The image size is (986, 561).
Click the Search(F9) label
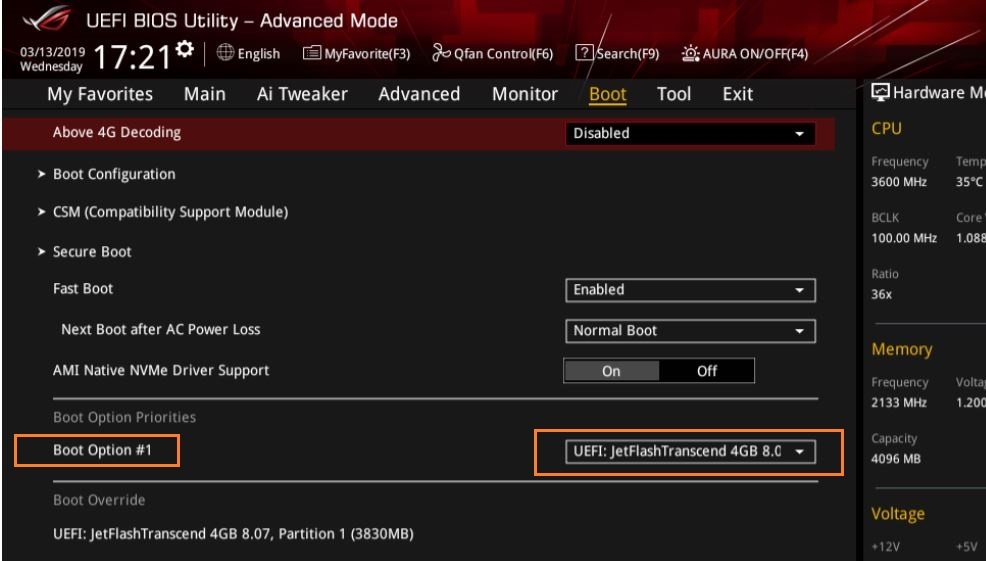628,54
